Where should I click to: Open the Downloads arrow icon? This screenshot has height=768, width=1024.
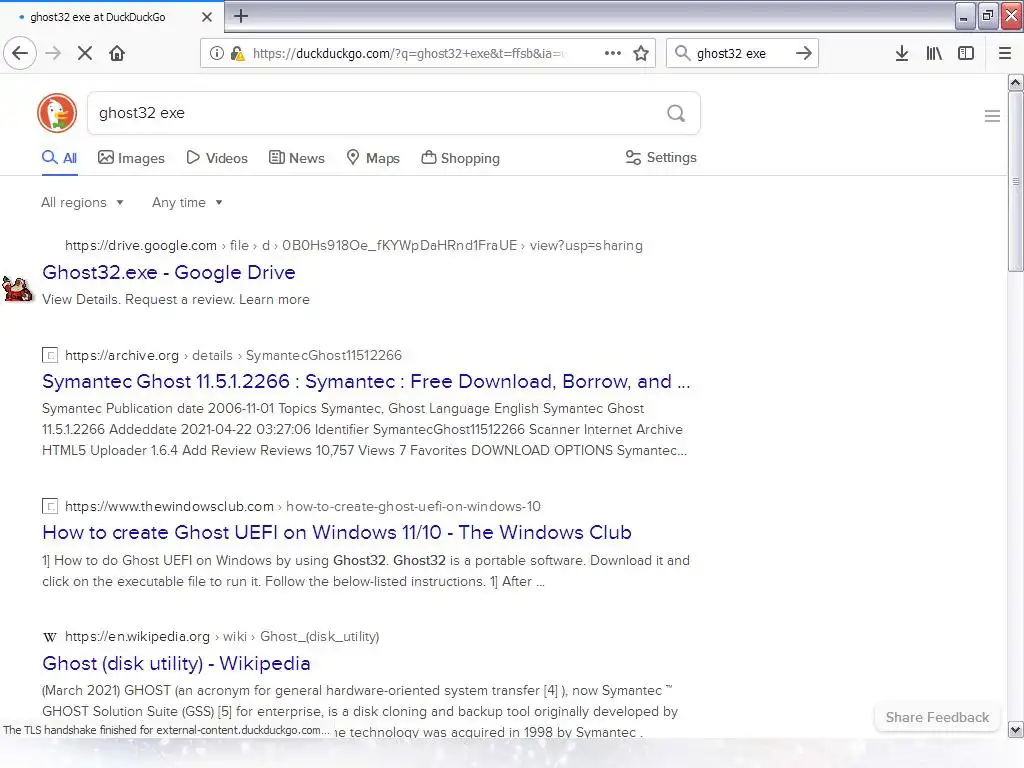(902, 53)
